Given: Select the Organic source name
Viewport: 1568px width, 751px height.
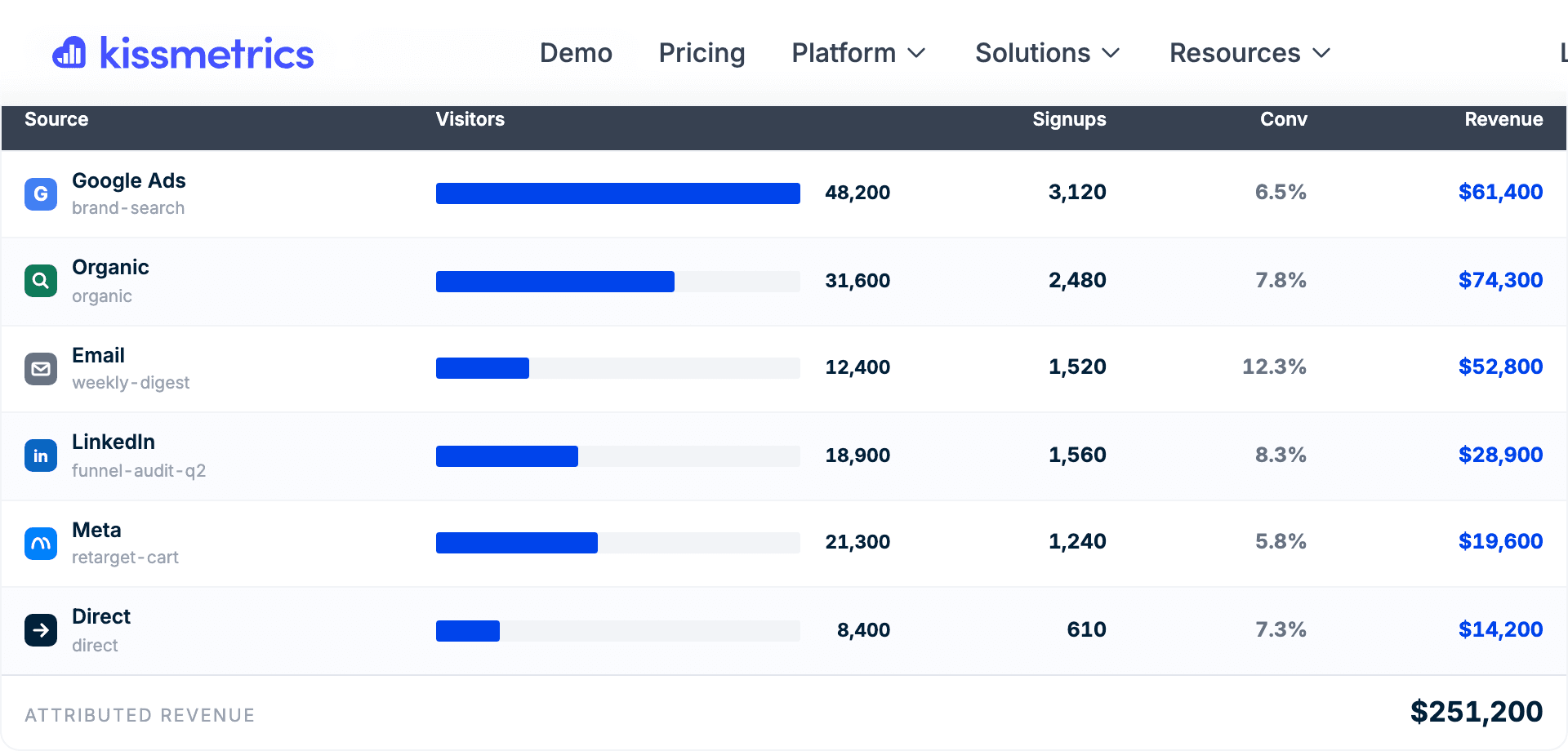Looking at the screenshot, I should [110, 268].
